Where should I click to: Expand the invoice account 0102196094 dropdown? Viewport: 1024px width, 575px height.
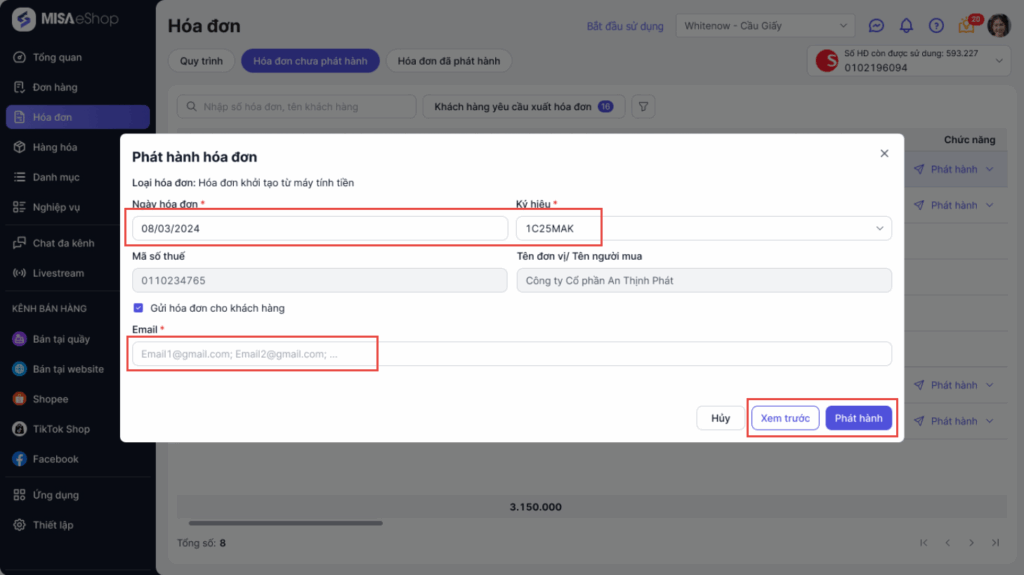click(998, 61)
